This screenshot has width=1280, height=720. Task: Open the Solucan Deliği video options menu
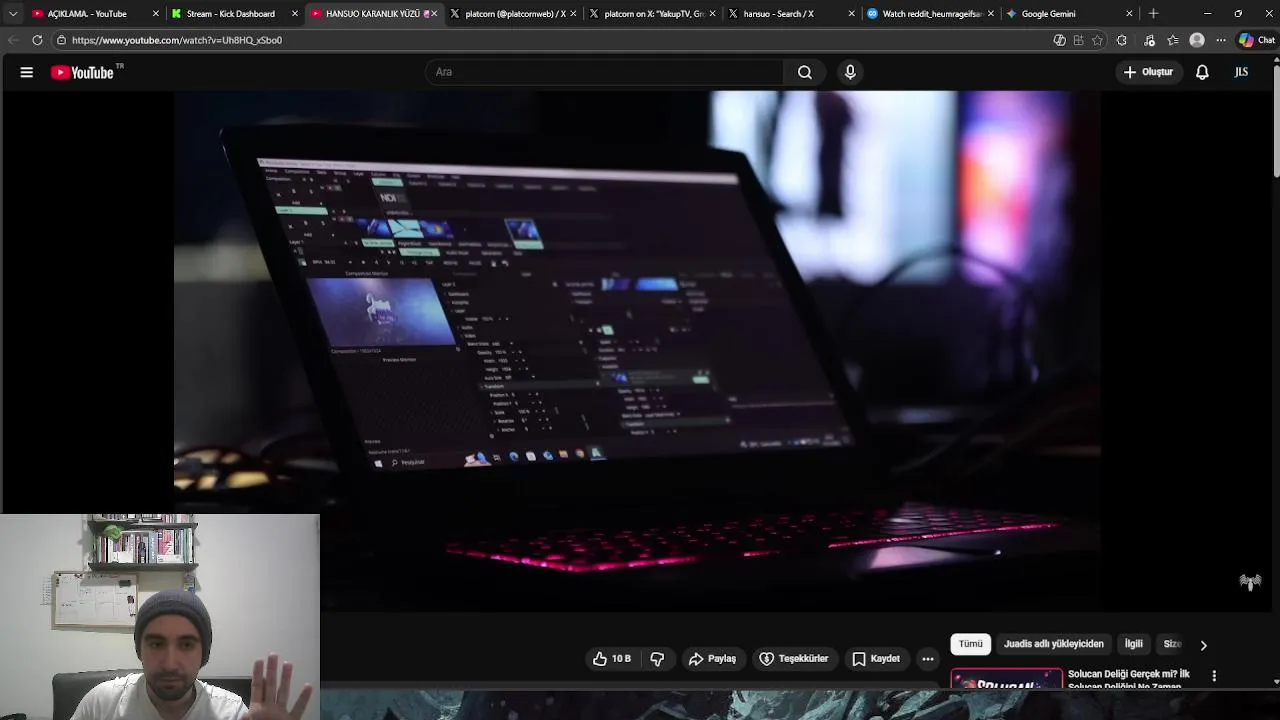pos(1214,676)
